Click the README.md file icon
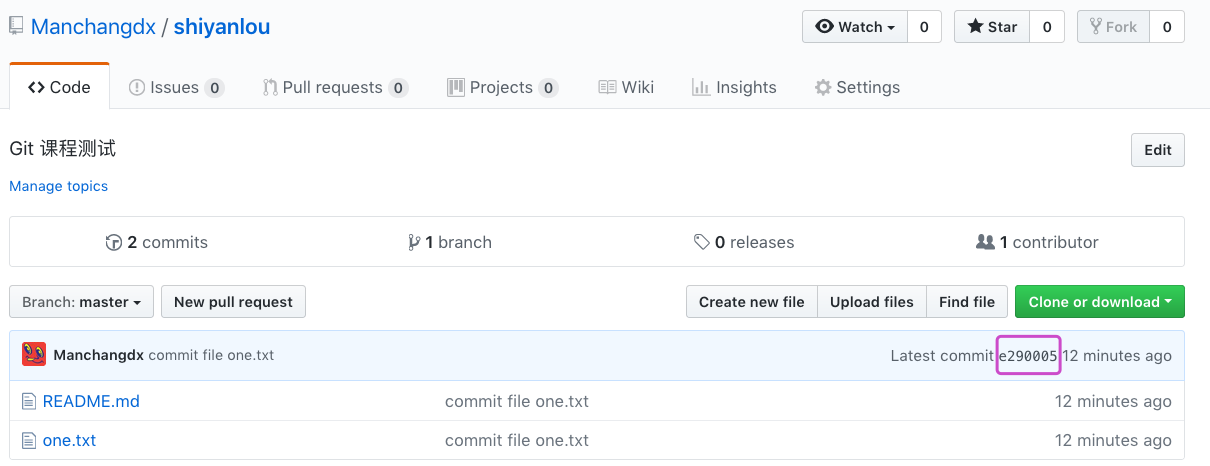The height and width of the screenshot is (466, 1210). [29, 402]
